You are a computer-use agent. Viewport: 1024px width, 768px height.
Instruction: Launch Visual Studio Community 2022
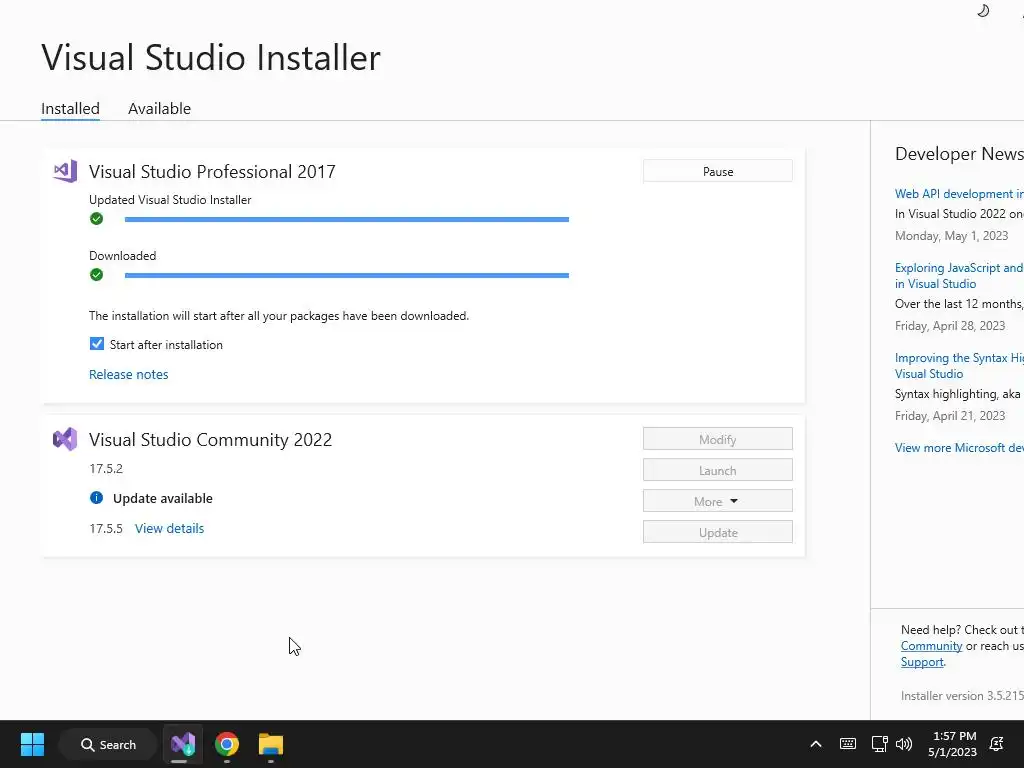[718, 470]
